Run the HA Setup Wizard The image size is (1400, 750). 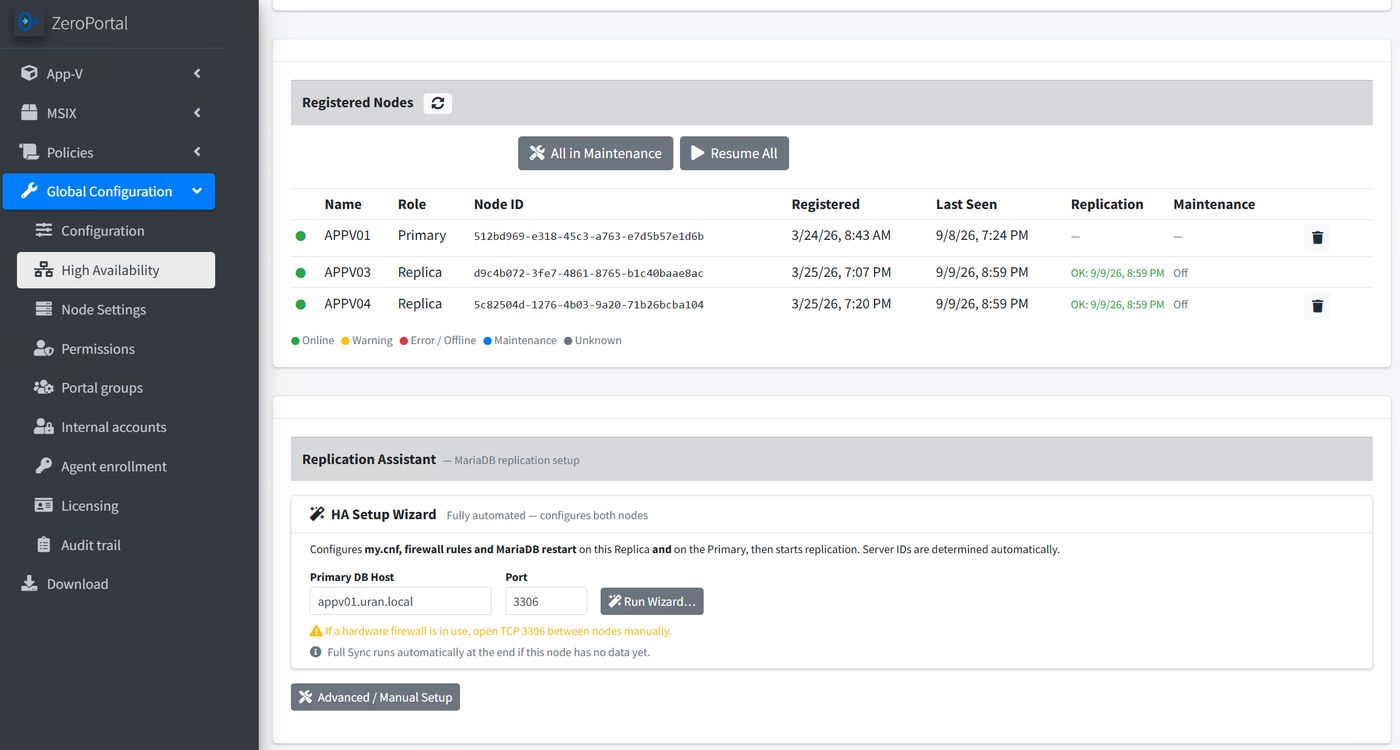pos(652,601)
